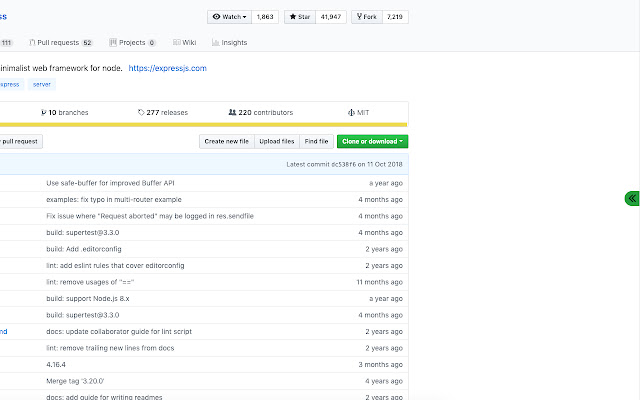
Task: Click "3 months ago" timestamp
Action: click(x=380, y=364)
